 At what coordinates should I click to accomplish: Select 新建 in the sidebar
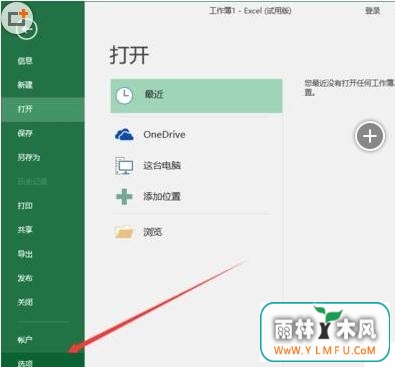coord(25,85)
